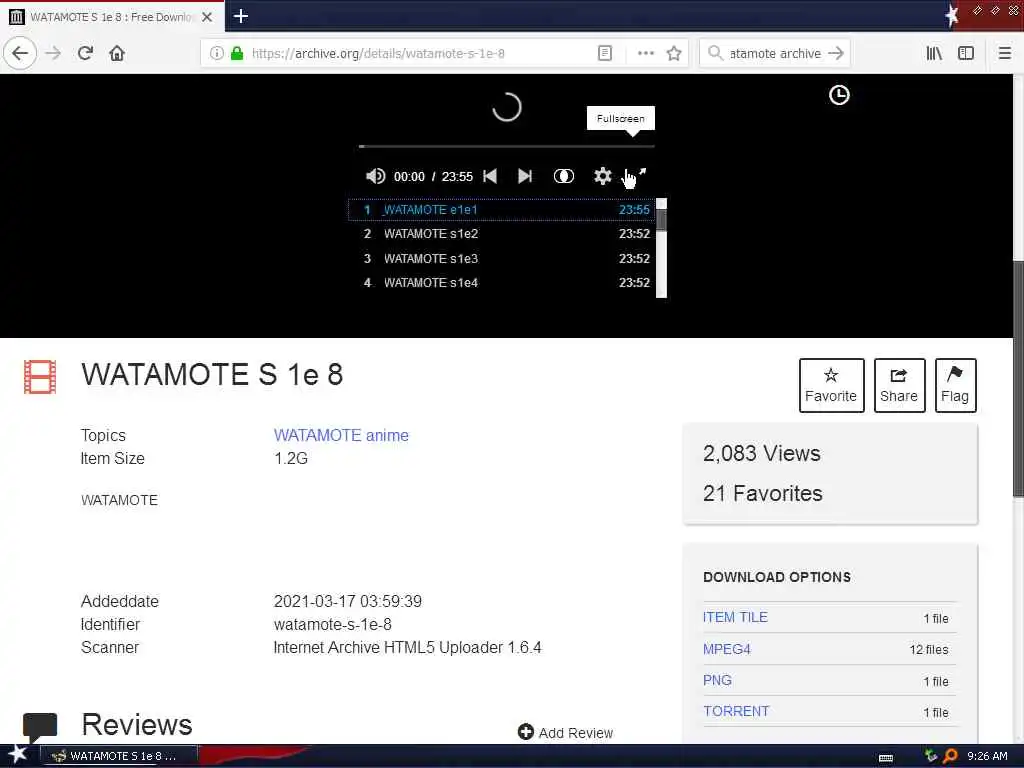Open the browser library icon

coord(934,54)
